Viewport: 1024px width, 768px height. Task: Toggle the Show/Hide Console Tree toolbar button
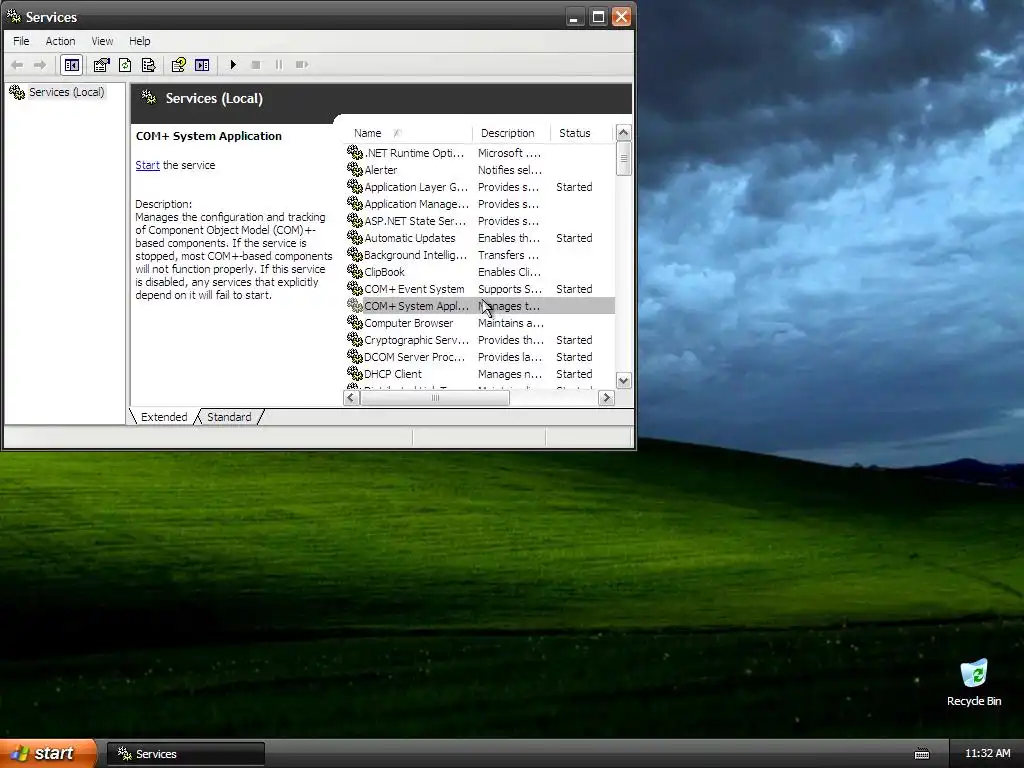coord(71,65)
